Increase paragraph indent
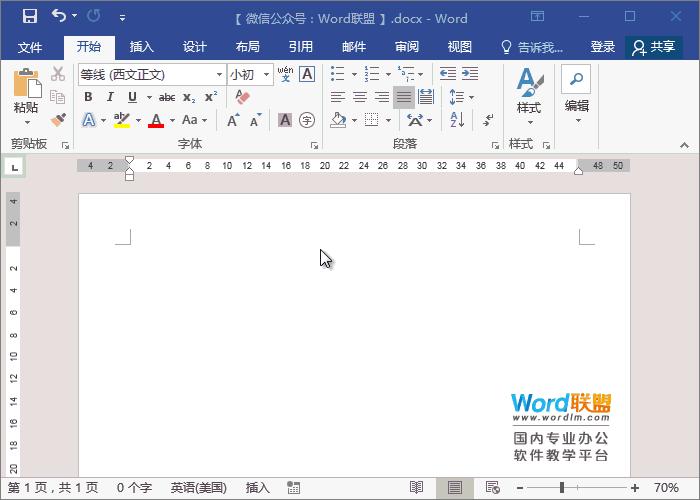700x500 pixels. pyautogui.click(x=470, y=73)
